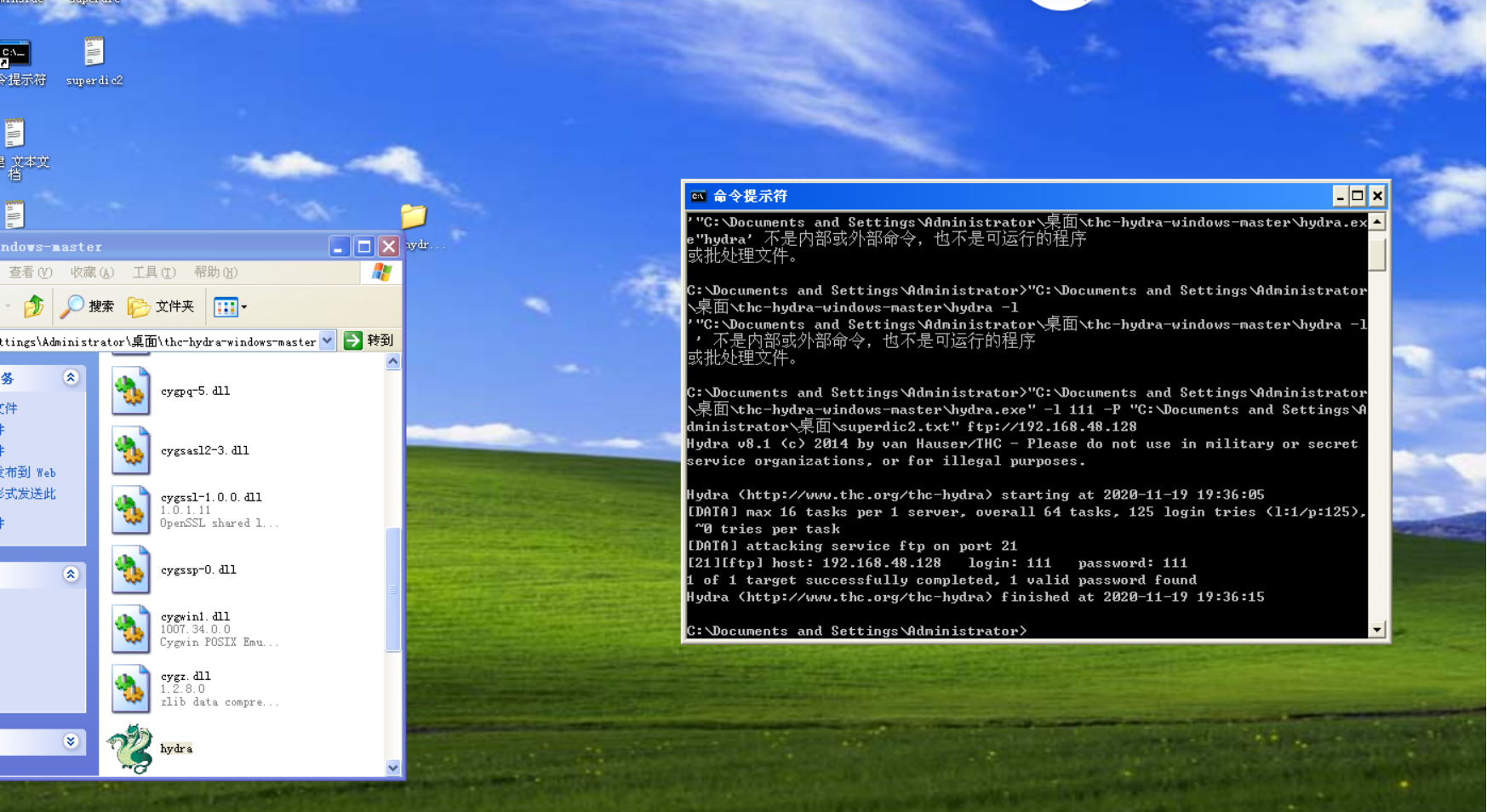Select the cygpq-5.dll file icon
The width and height of the screenshot is (1487, 812).
pos(131,392)
